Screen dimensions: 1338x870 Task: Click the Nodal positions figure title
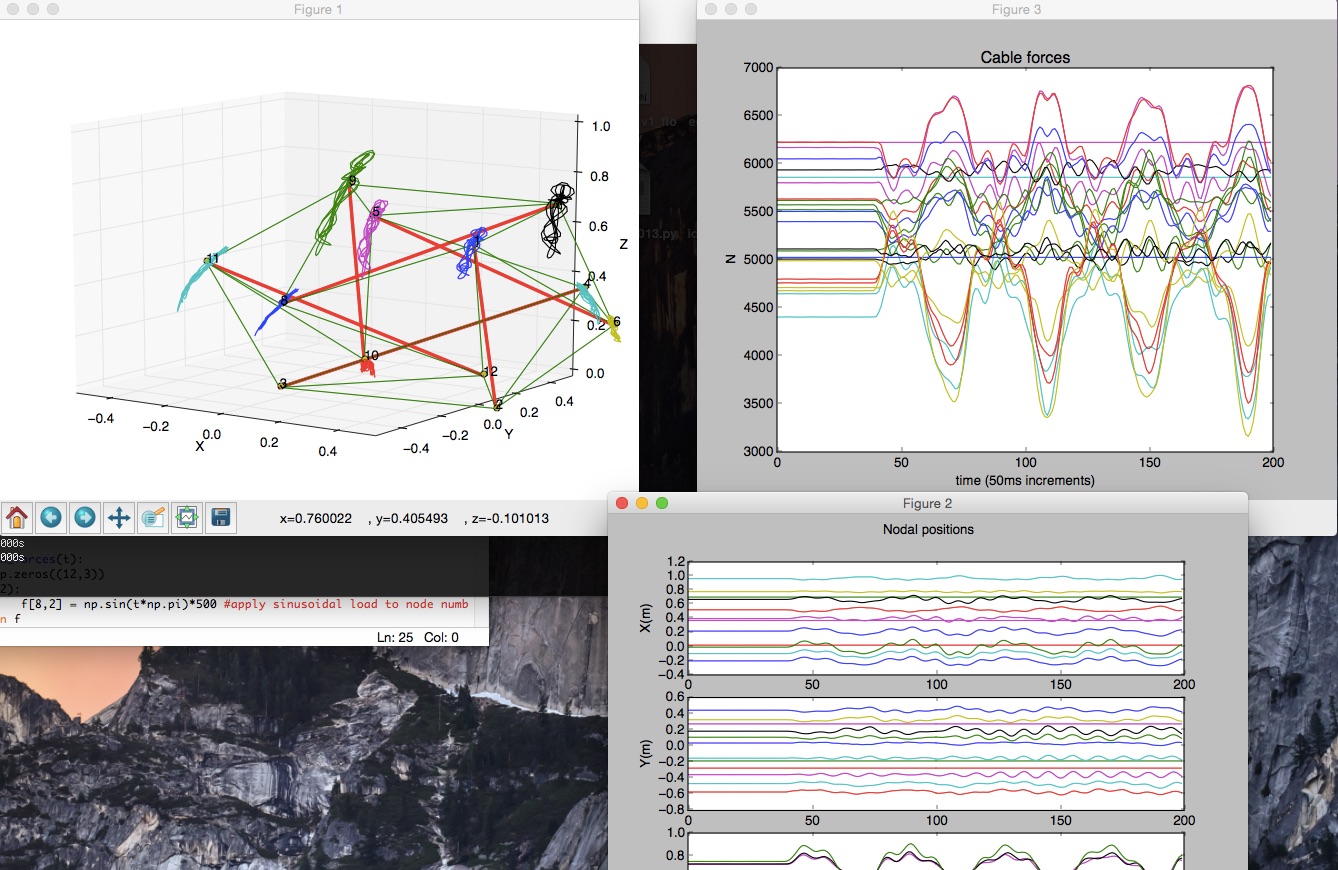(927, 529)
